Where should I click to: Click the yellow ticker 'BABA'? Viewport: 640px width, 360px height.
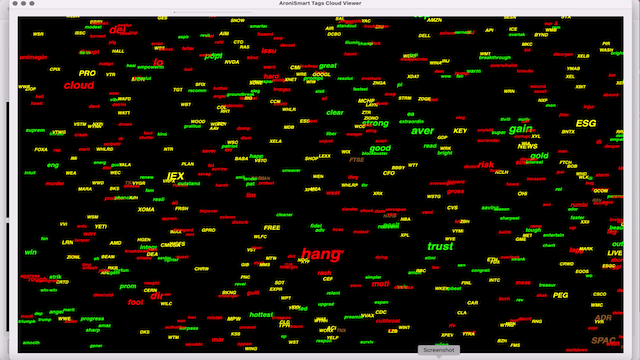point(241,159)
